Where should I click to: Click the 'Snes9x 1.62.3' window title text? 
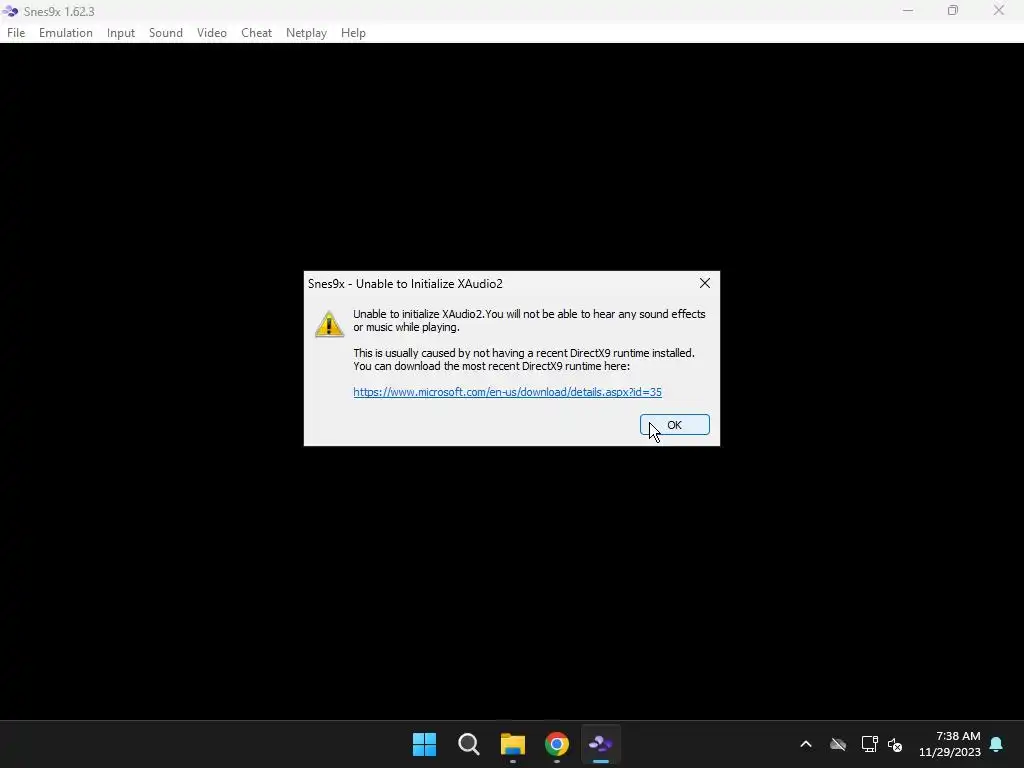click(59, 12)
